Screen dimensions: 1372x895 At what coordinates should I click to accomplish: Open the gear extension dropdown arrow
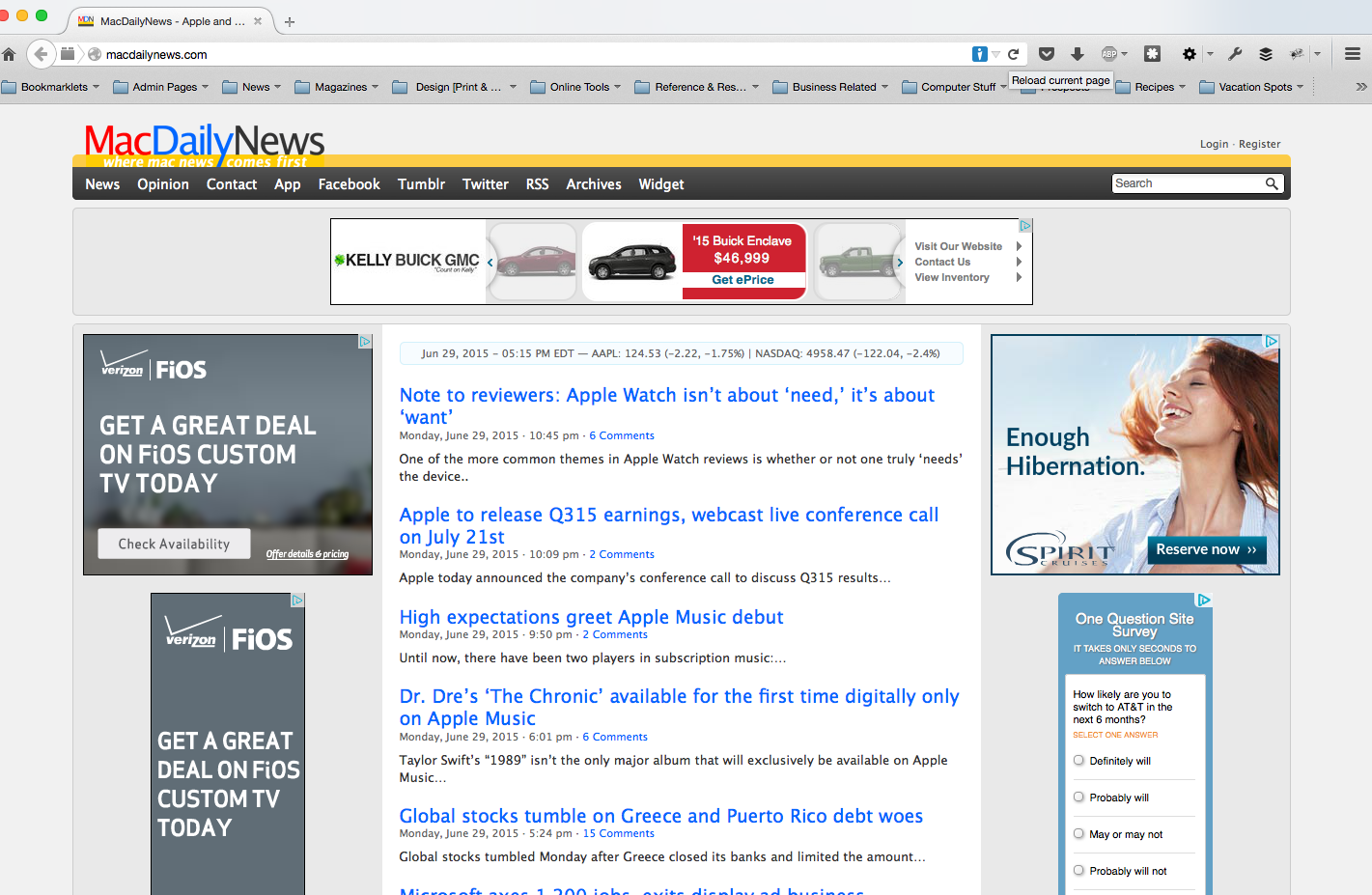pyautogui.click(x=1210, y=54)
